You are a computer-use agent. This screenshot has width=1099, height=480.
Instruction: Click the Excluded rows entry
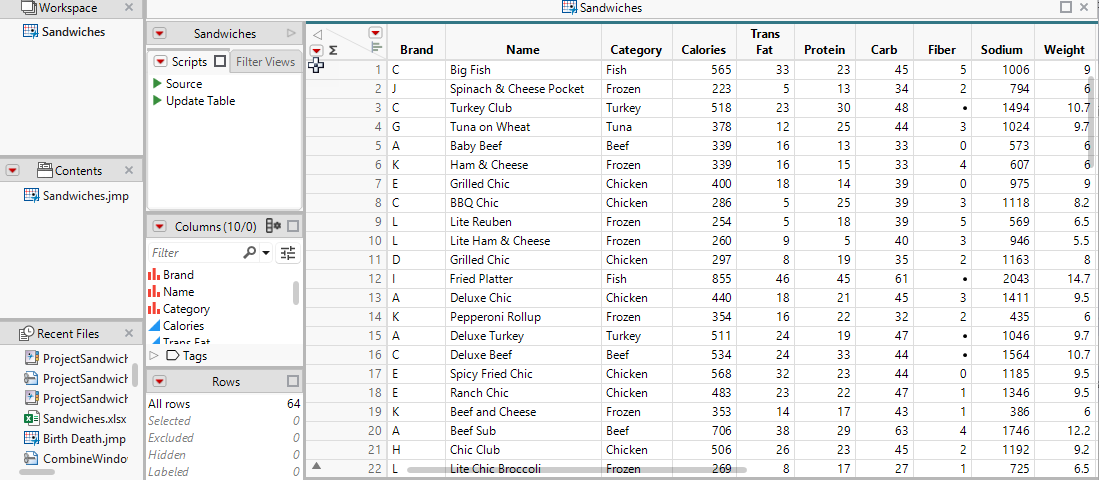[224, 438]
